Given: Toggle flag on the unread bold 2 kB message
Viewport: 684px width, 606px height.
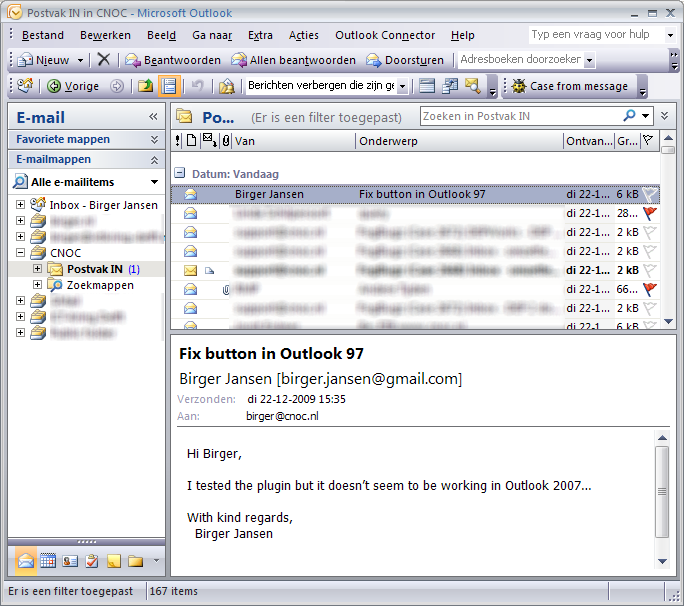Looking at the screenshot, I should (650, 270).
